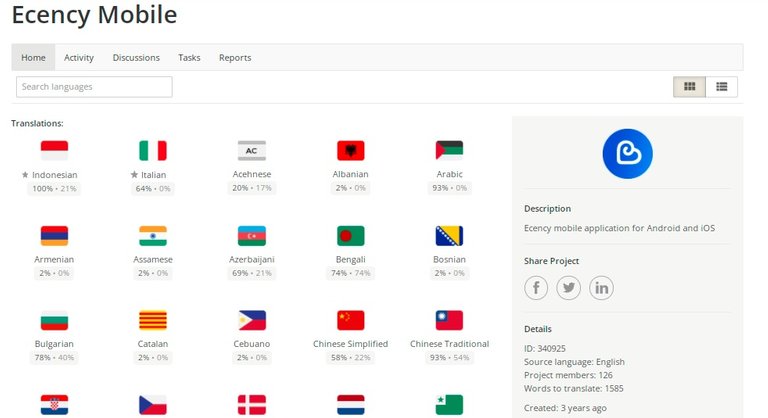Share project on LinkedIn
This screenshot has width=768, height=418.
601,288
